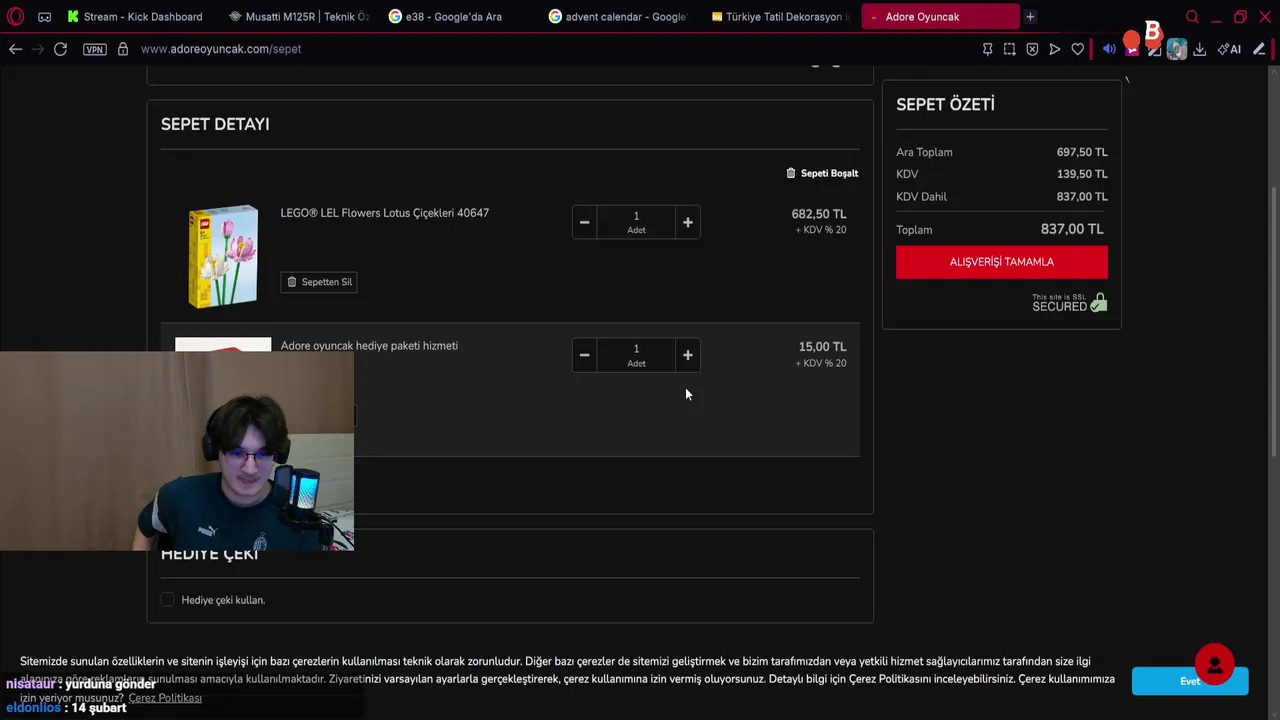Open the AI assistant icon
Viewport: 1280px width, 720px height.
1229,49
